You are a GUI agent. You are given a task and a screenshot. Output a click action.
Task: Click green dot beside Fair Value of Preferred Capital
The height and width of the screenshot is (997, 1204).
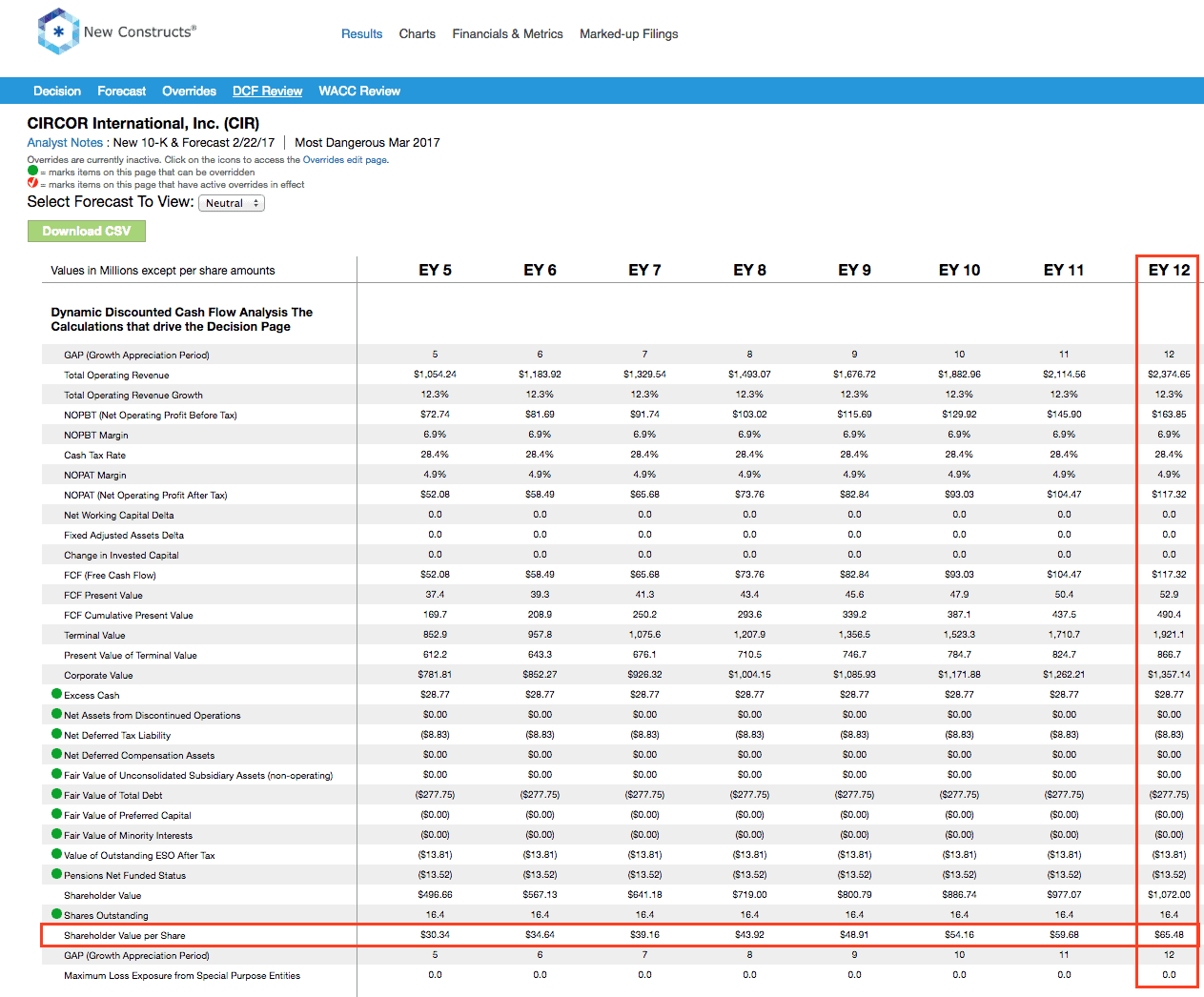tap(57, 814)
